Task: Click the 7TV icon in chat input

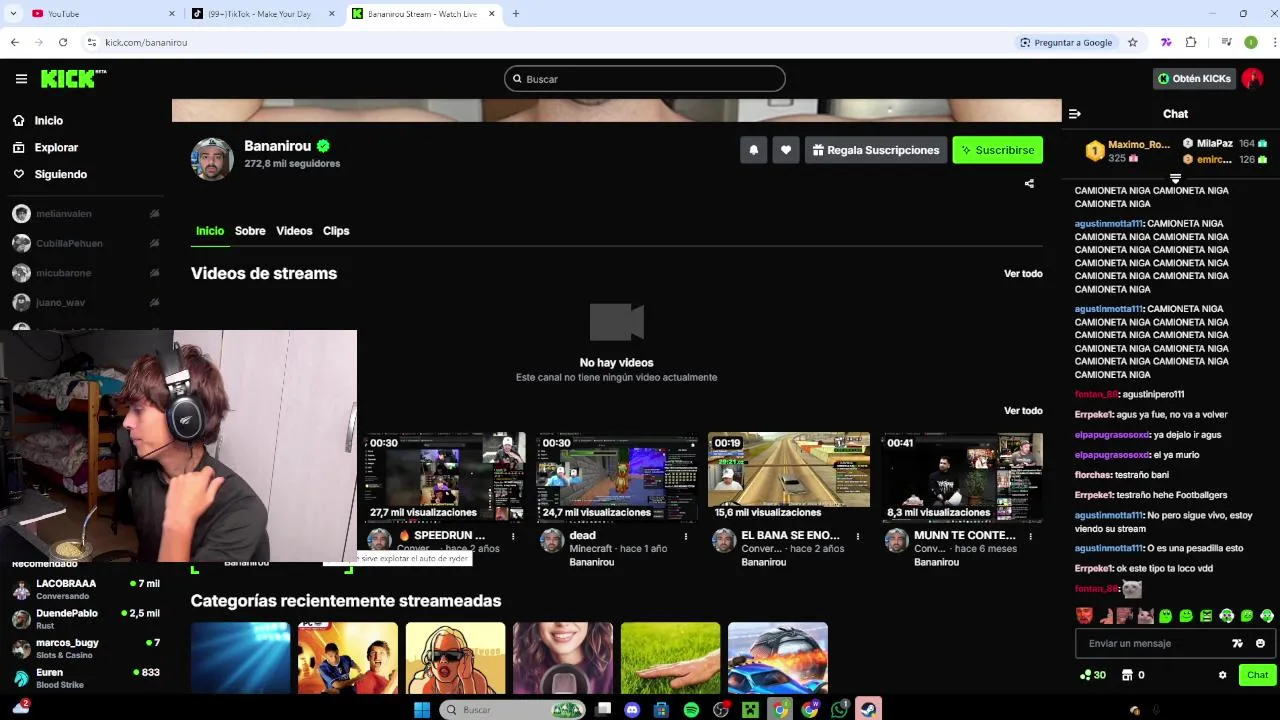Action: (x=1237, y=643)
